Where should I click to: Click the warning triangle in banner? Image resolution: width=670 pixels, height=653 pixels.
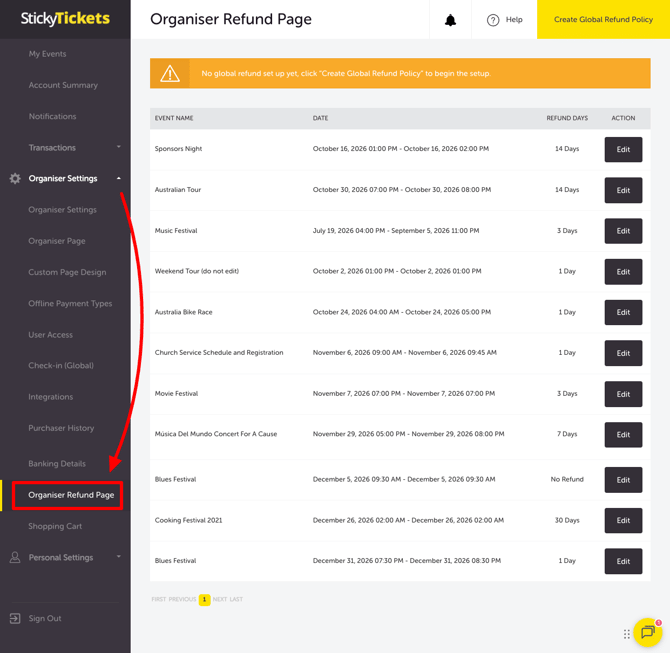point(170,74)
